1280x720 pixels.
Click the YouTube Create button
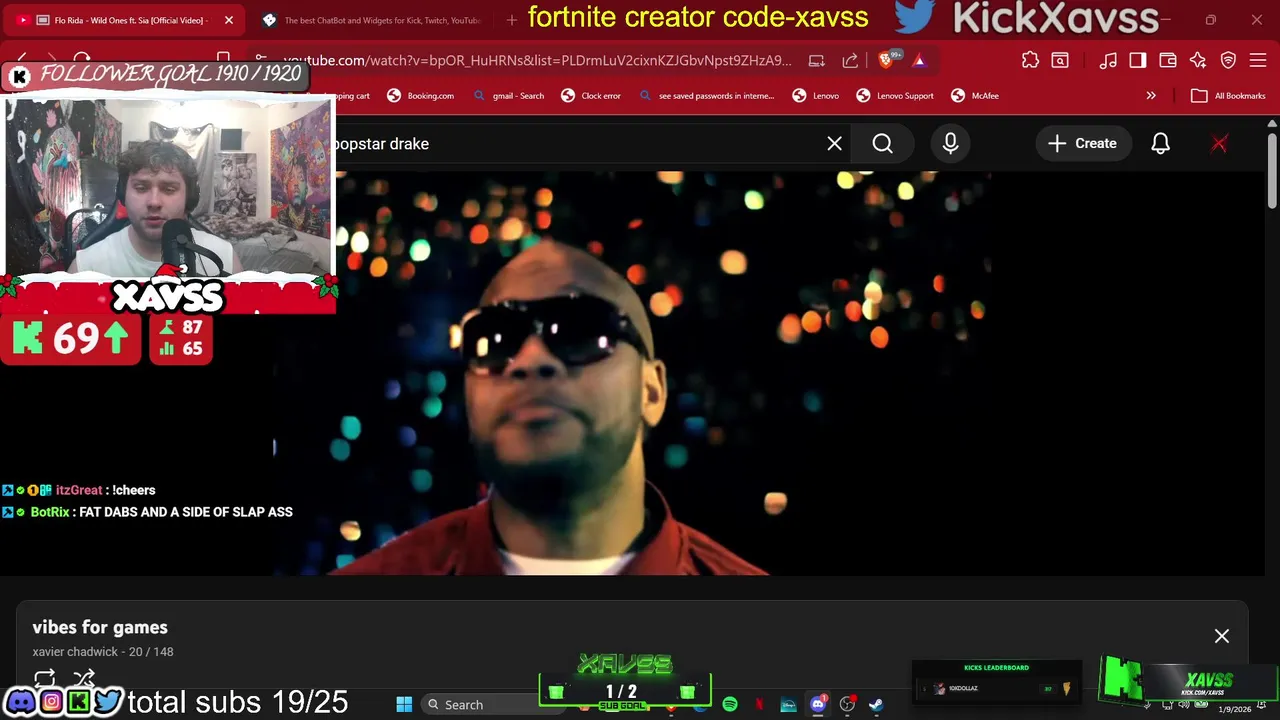pos(1082,144)
